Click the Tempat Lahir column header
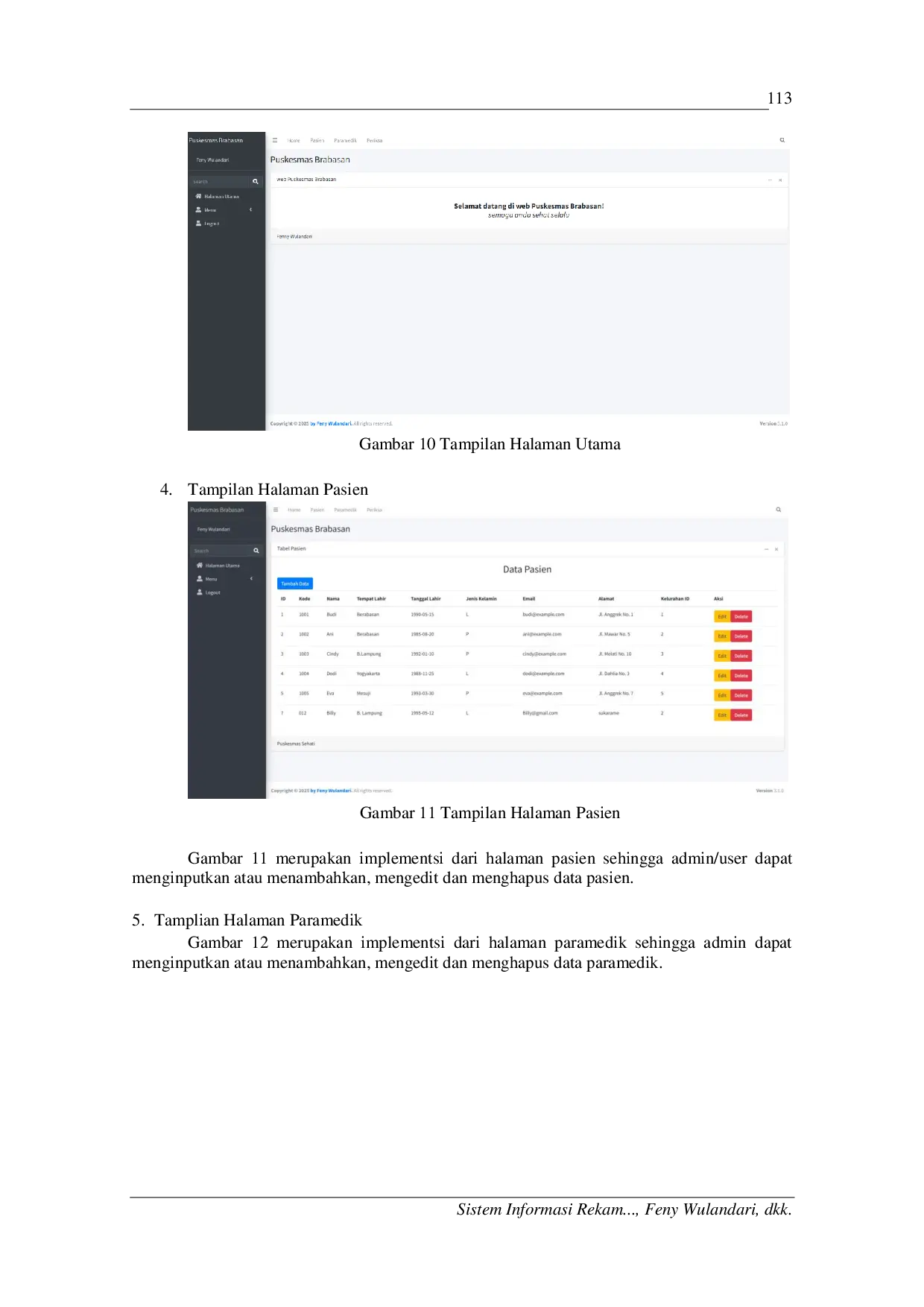Image resolution: width=924 pixels, height=1307 pixels. 371,598
